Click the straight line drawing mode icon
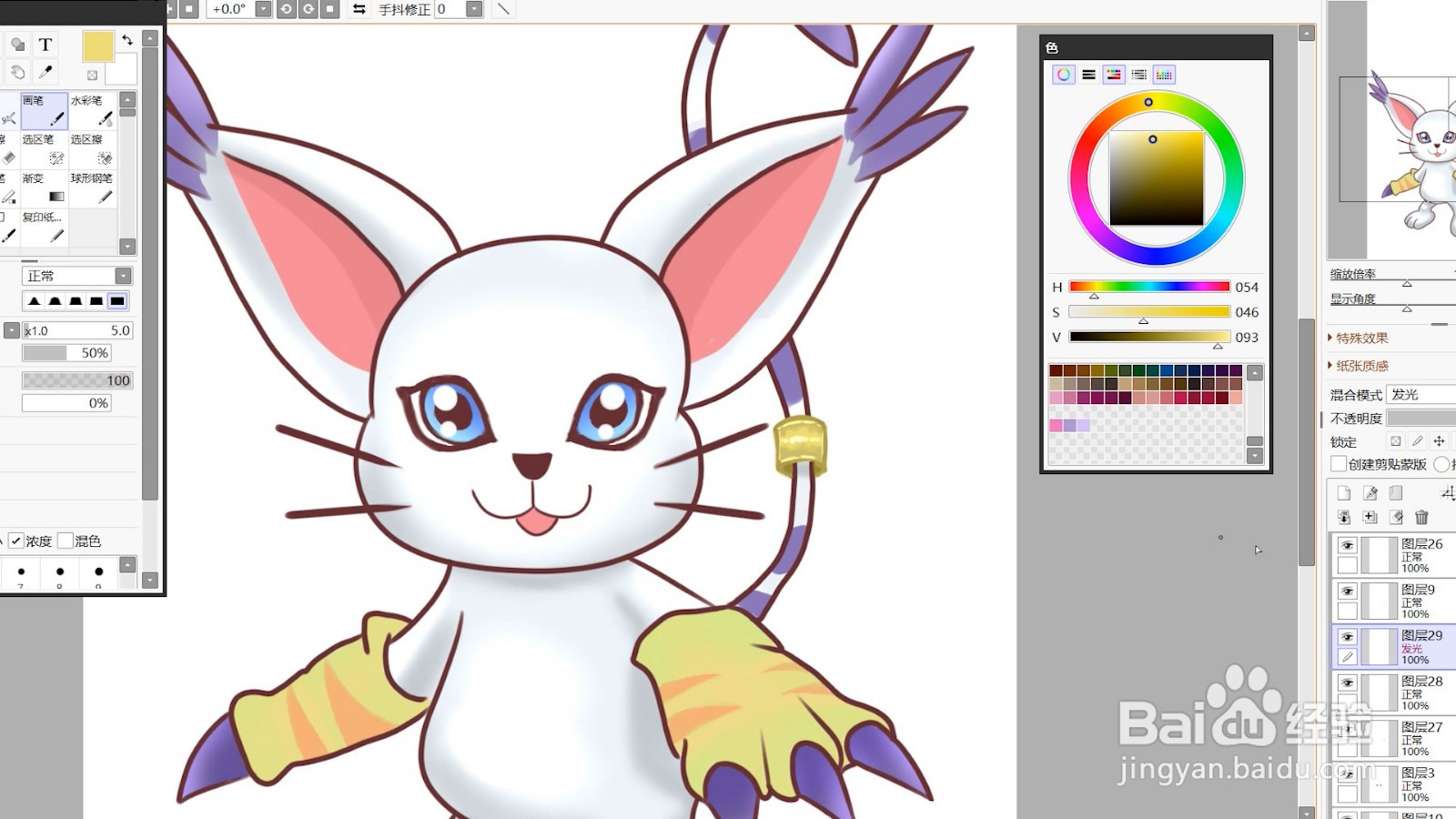Image resolution: width=1456 pixels, height=819 pixels. [503, 9]
